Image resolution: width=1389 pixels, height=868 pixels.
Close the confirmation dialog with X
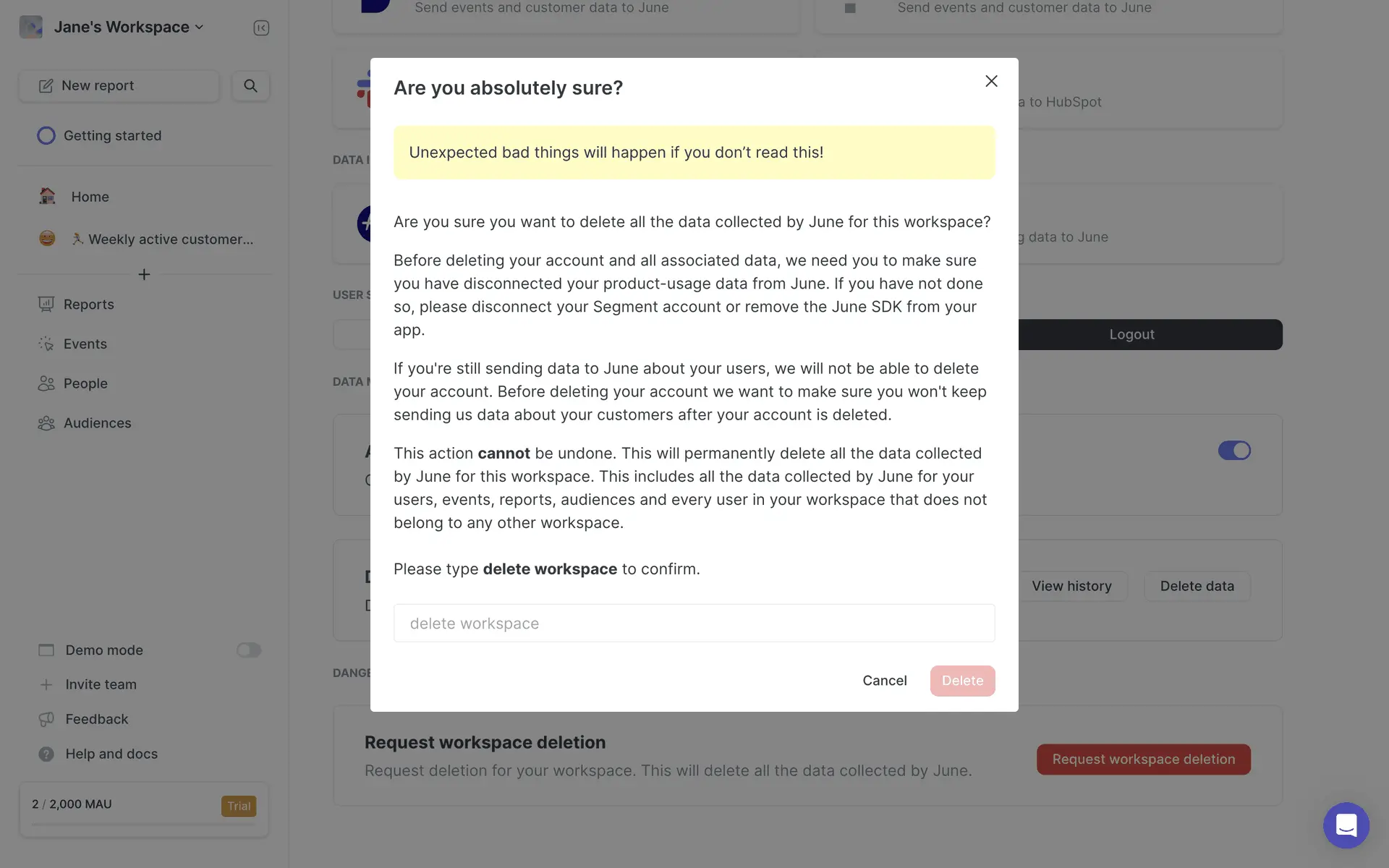pos(991,81)
